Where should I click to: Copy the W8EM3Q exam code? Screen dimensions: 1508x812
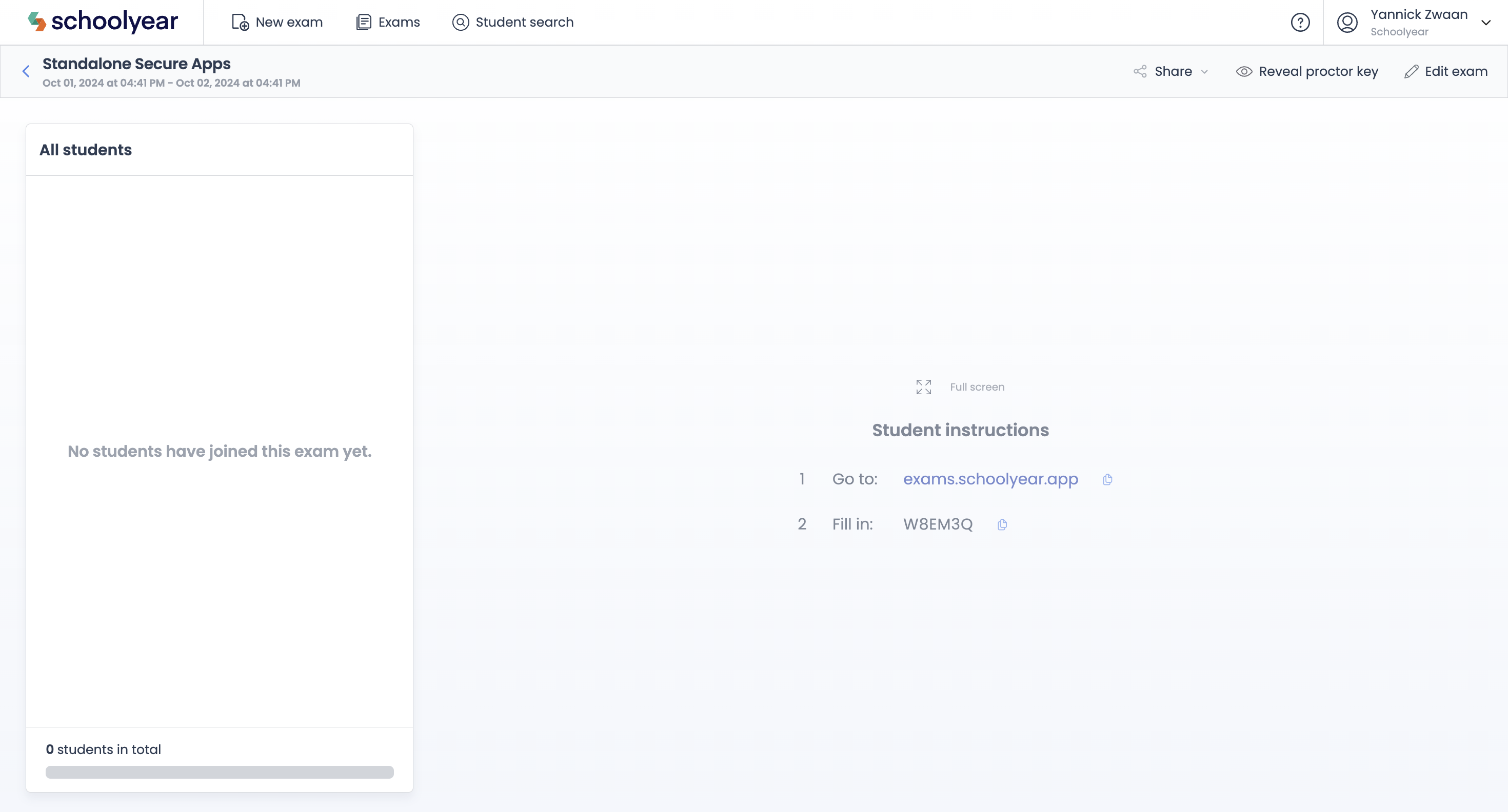point(1002,525)
